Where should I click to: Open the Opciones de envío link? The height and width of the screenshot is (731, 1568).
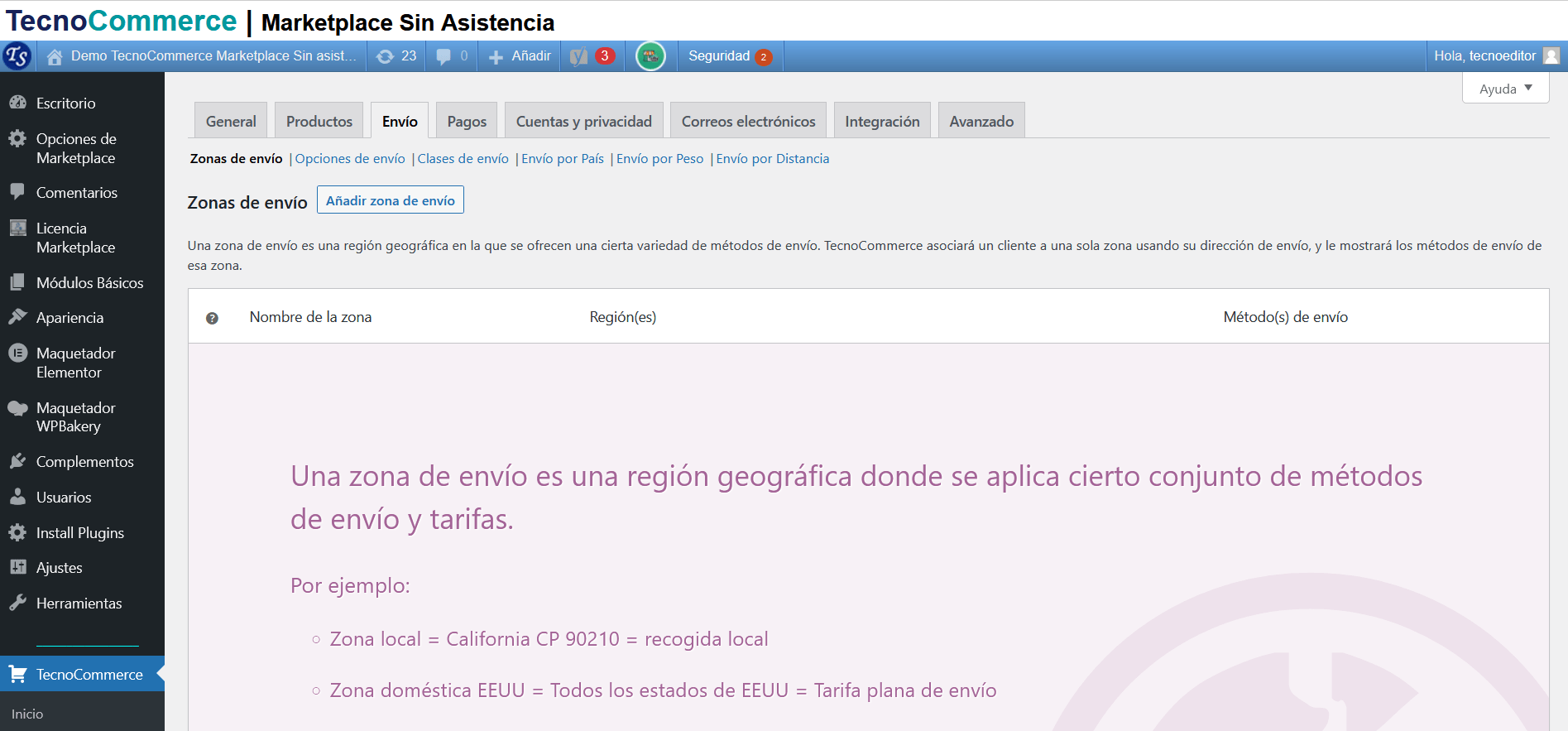[x=350, y=159]
